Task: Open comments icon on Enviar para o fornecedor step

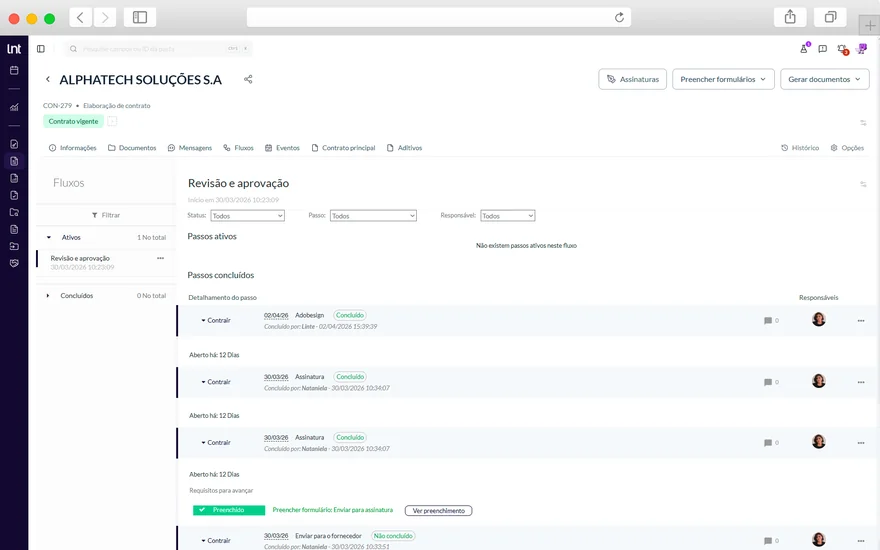Action: point(768,541)
